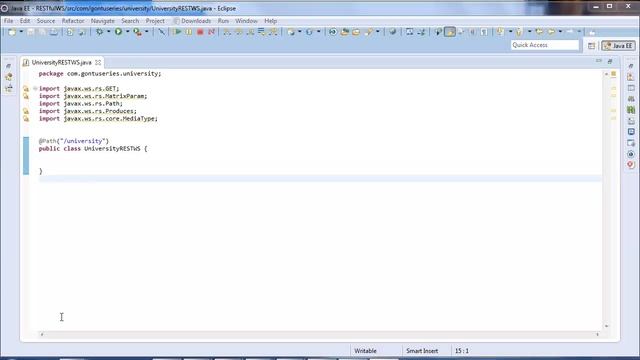640x360 pixels.
Task: Click the New file toolbar icon
Action: 12,32
